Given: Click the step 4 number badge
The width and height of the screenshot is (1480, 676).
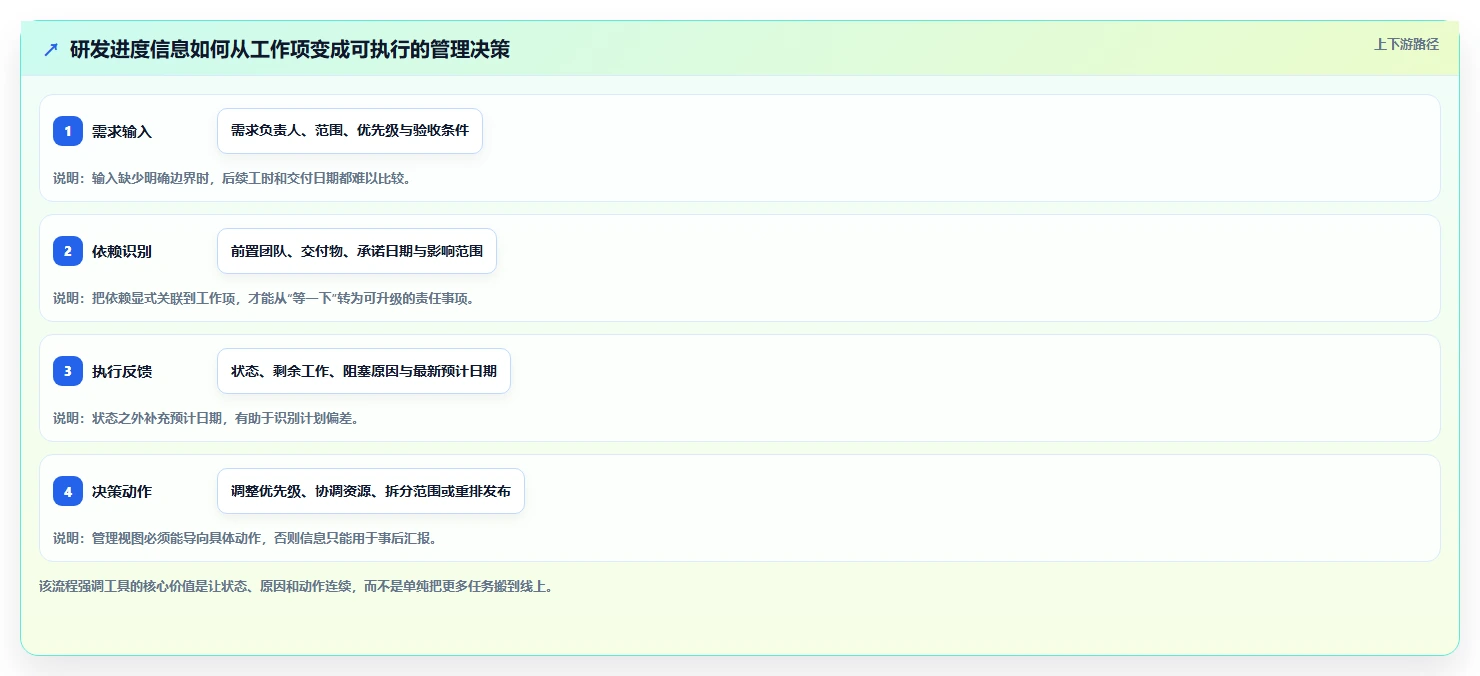Looking at the screenshot, I should 68,491.
